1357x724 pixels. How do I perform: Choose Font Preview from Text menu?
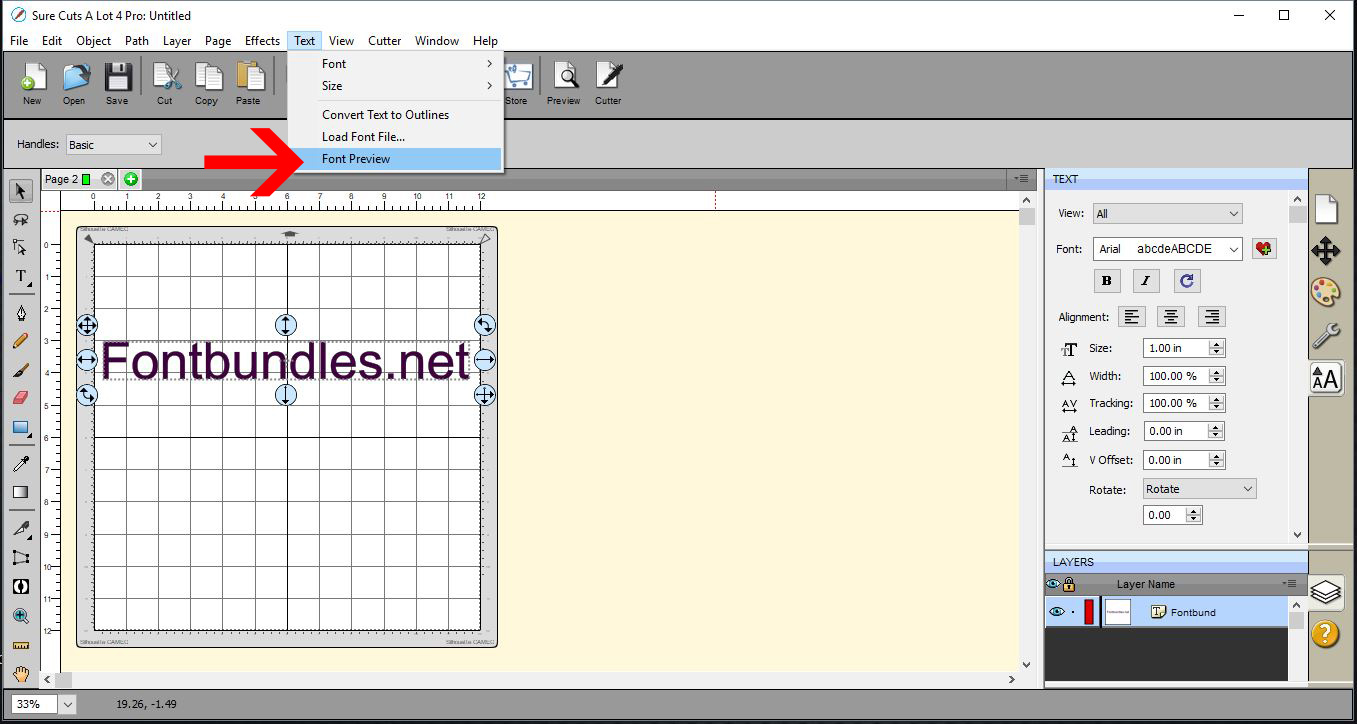(395, 159)
